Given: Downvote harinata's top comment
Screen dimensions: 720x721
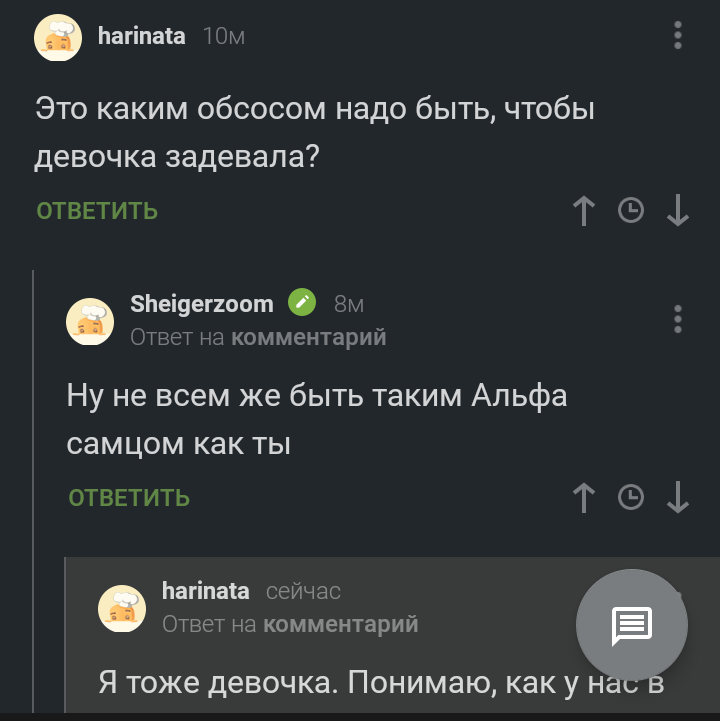Looking at the screenshot, I should tap(678, 210).
